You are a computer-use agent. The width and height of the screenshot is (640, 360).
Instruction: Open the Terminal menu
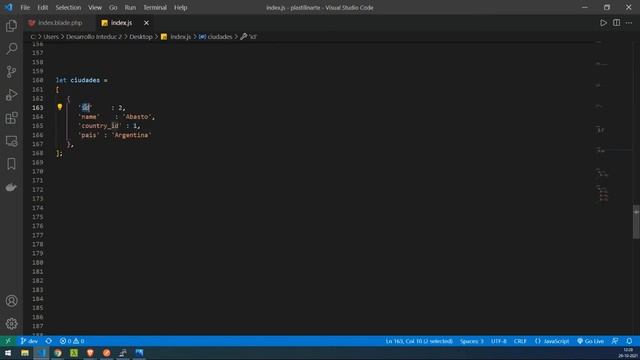coord(155,7)
